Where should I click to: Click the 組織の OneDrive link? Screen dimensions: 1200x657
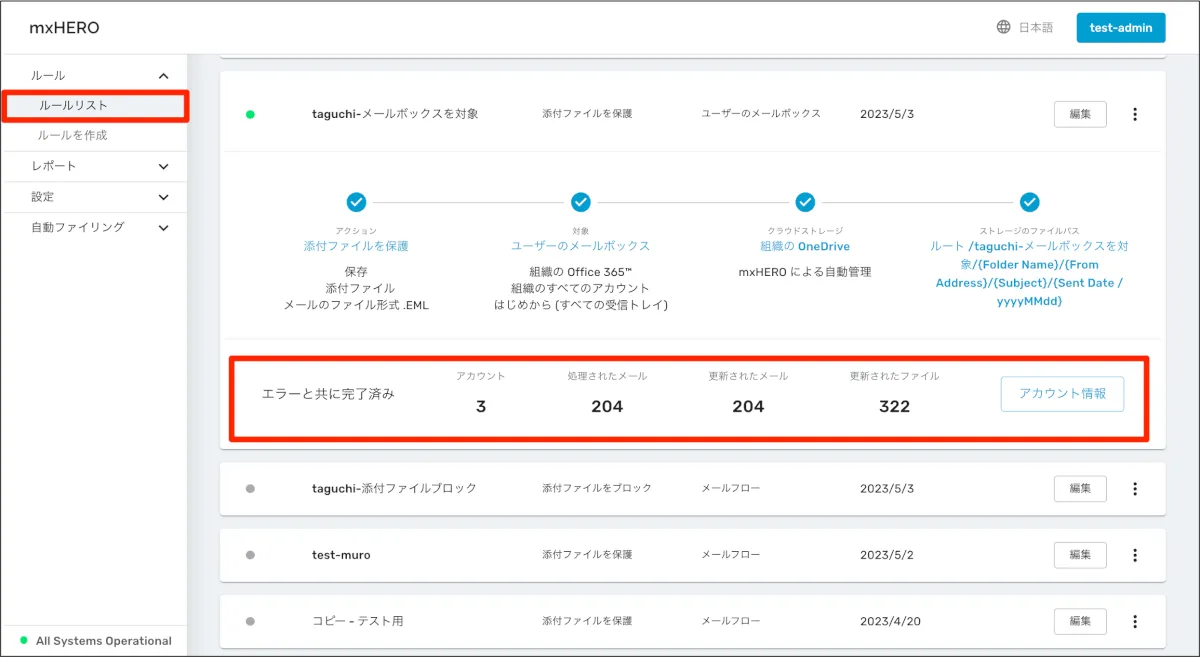coord(805,246)
